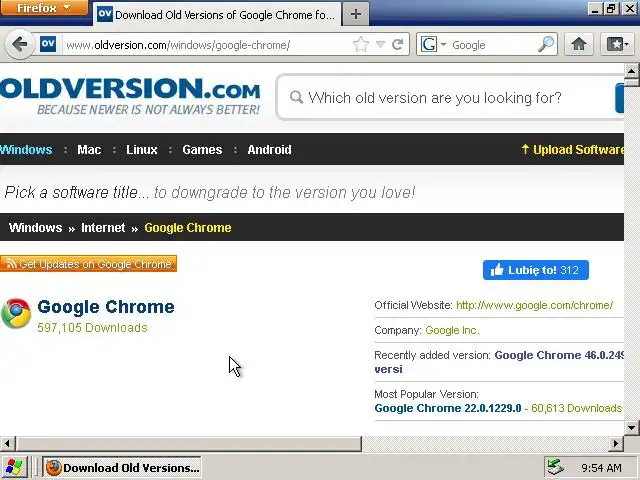Open a new tab with plus button

356,14
